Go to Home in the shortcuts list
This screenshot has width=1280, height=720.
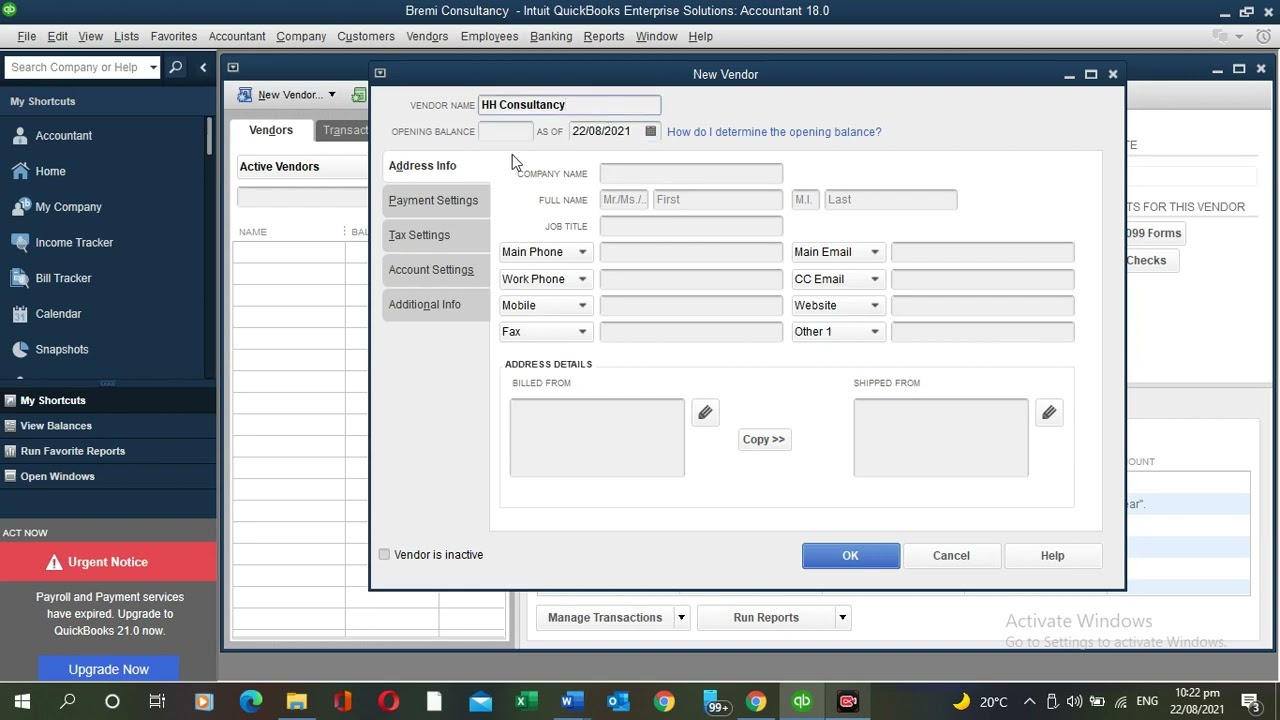click(x=50, y=171)
